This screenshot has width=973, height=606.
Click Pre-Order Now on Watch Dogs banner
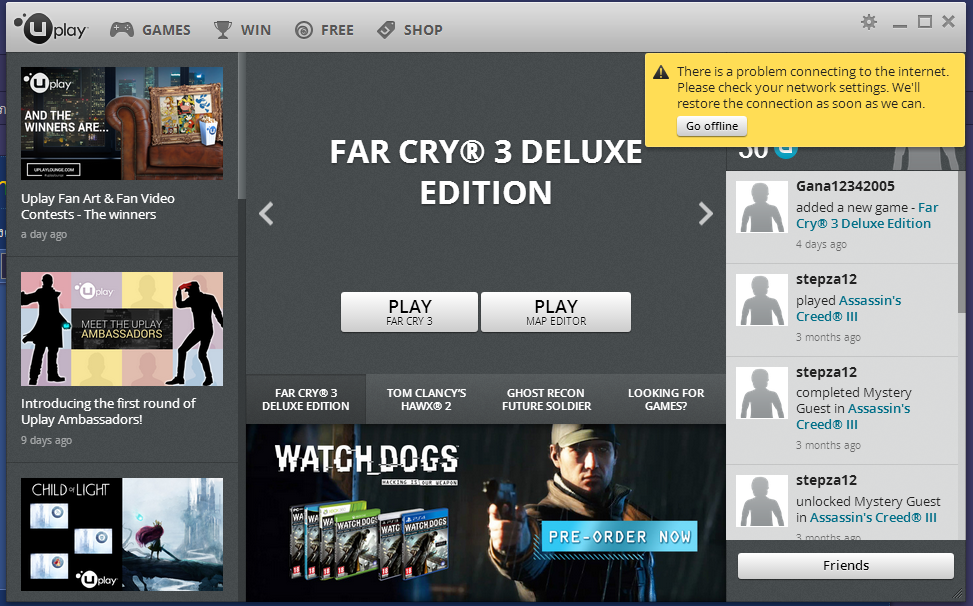tap(619, 537)
